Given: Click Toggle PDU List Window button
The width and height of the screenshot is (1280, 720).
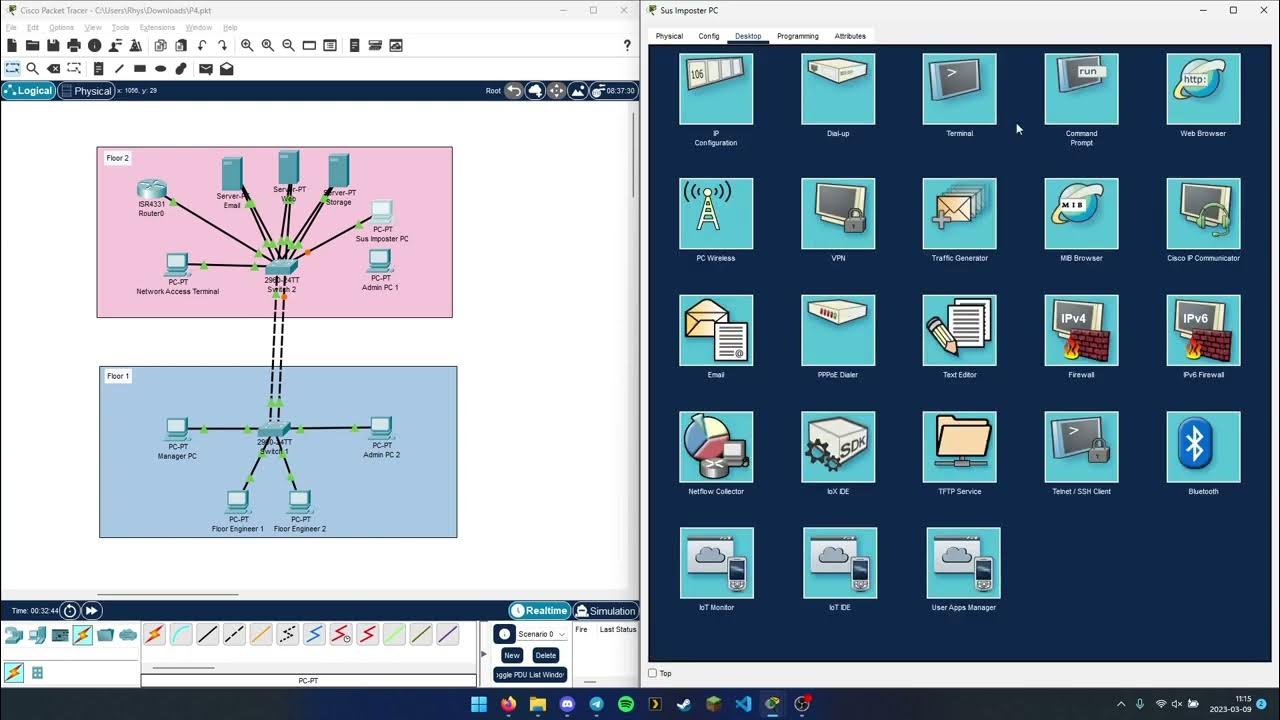Looking at the screenshot, I should tap(530, 675).
